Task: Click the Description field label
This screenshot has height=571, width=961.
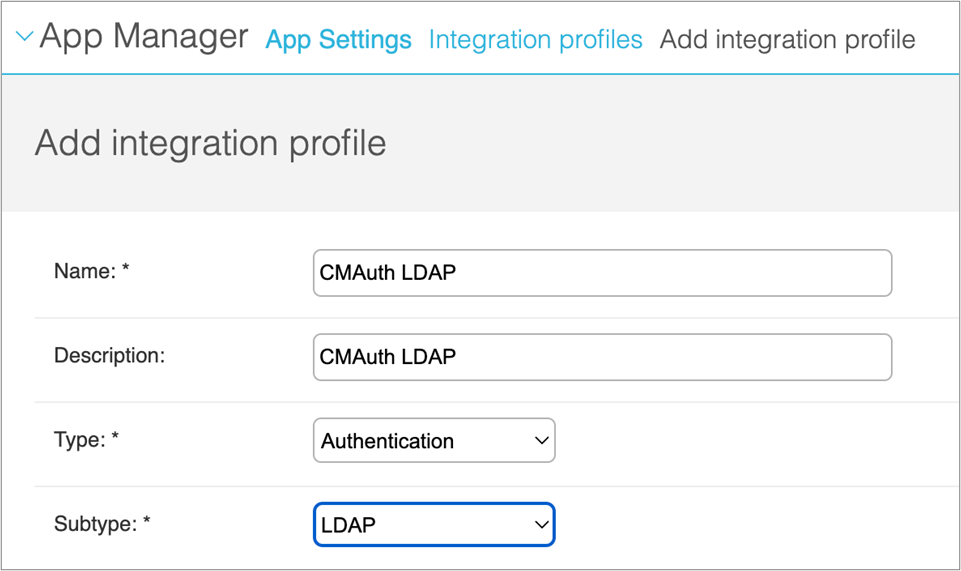Action: [x=109, y=355]
